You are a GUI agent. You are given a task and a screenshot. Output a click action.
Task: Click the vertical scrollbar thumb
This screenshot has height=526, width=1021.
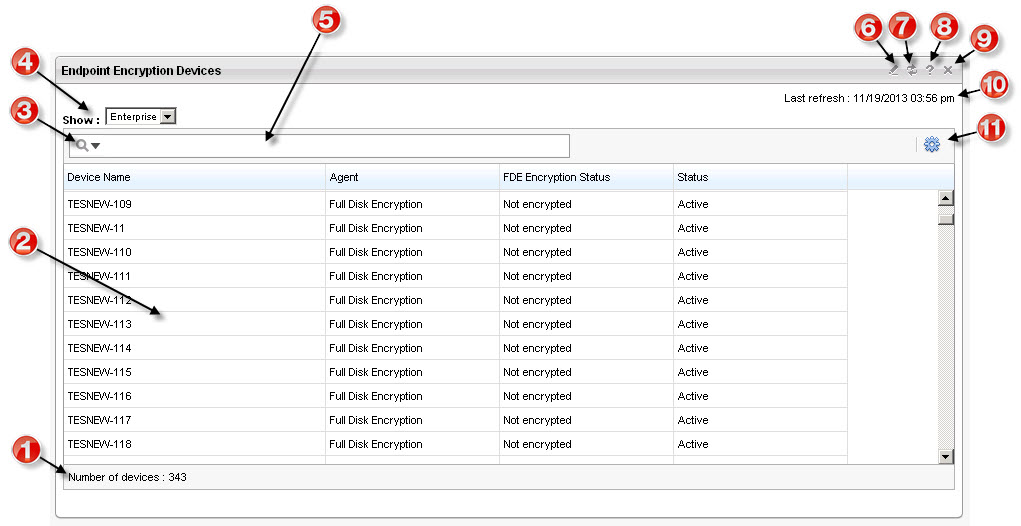(x=945, y=219)
